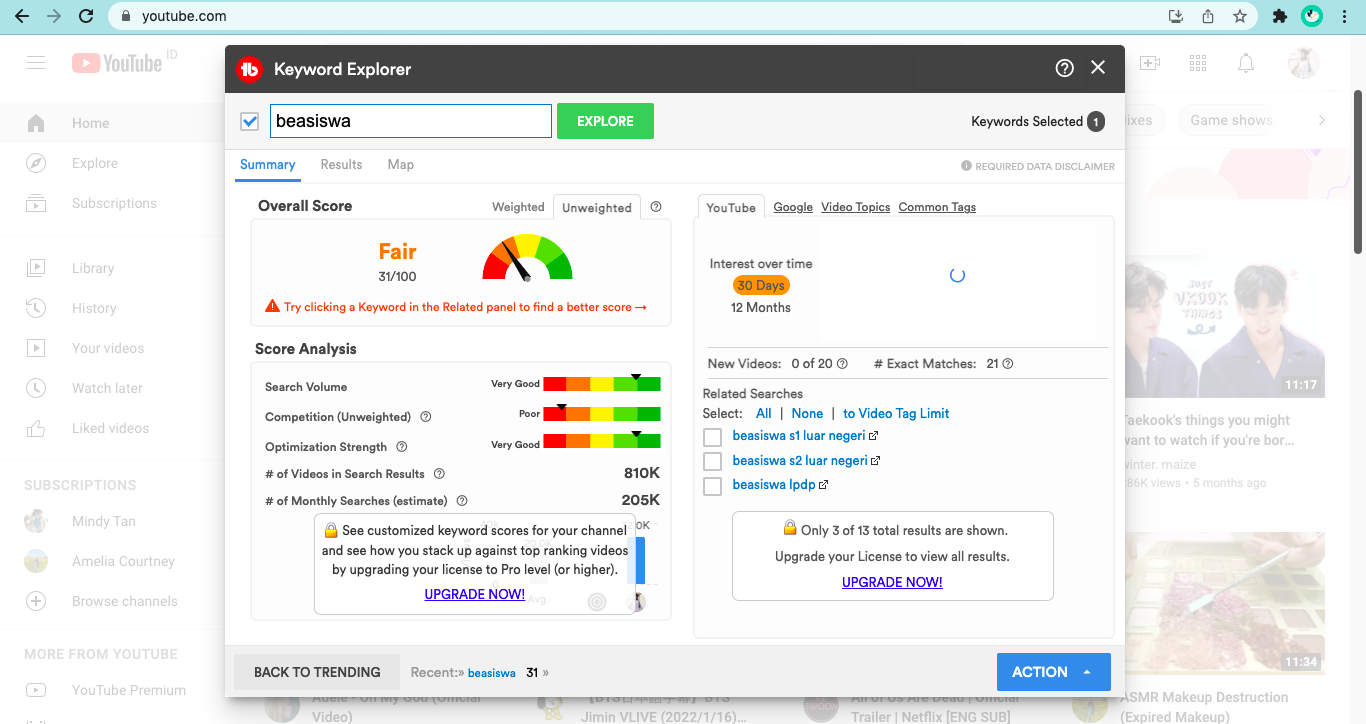The height and width of the screenshot is (724, 1366).
Task: Check the beasiswa s2 luar negeri keyword
Action: (x=712, y=460)
